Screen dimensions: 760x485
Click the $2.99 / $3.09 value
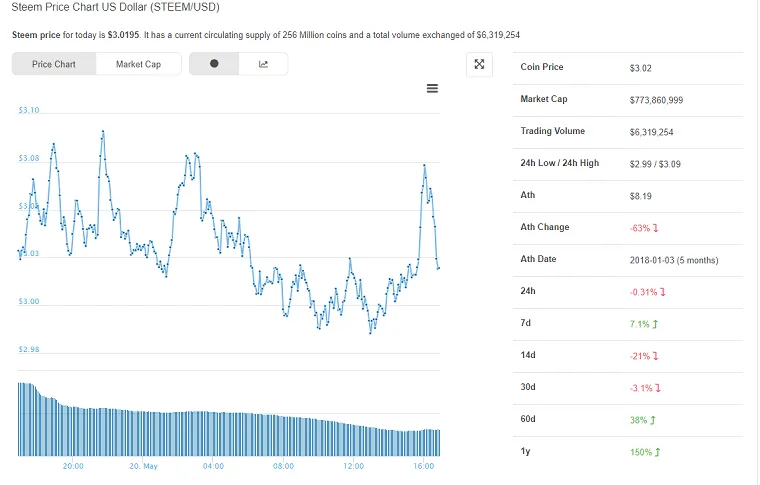click(x=655, y=164)
